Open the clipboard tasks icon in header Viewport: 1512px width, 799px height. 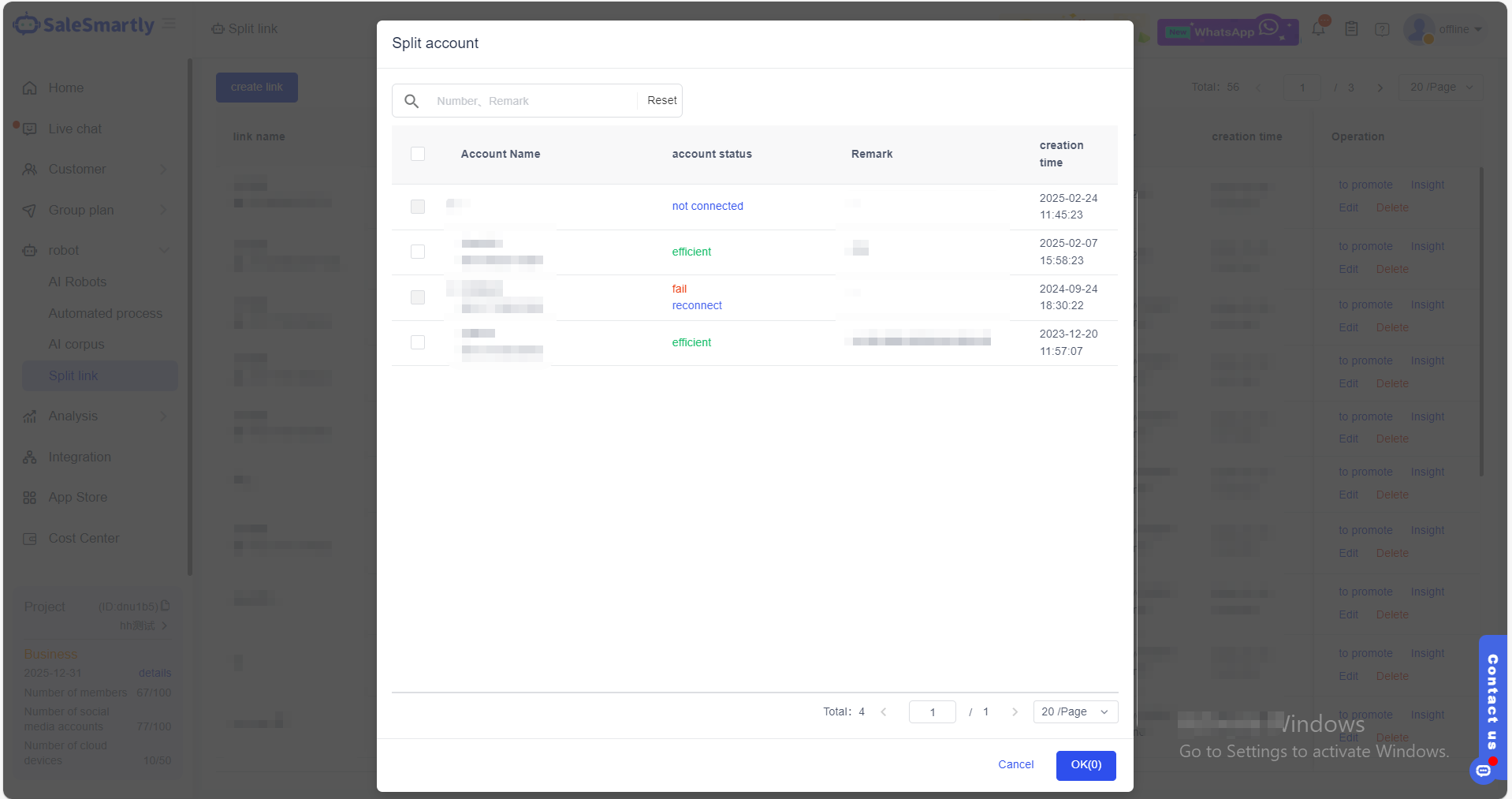click(x=1351, y=29)
